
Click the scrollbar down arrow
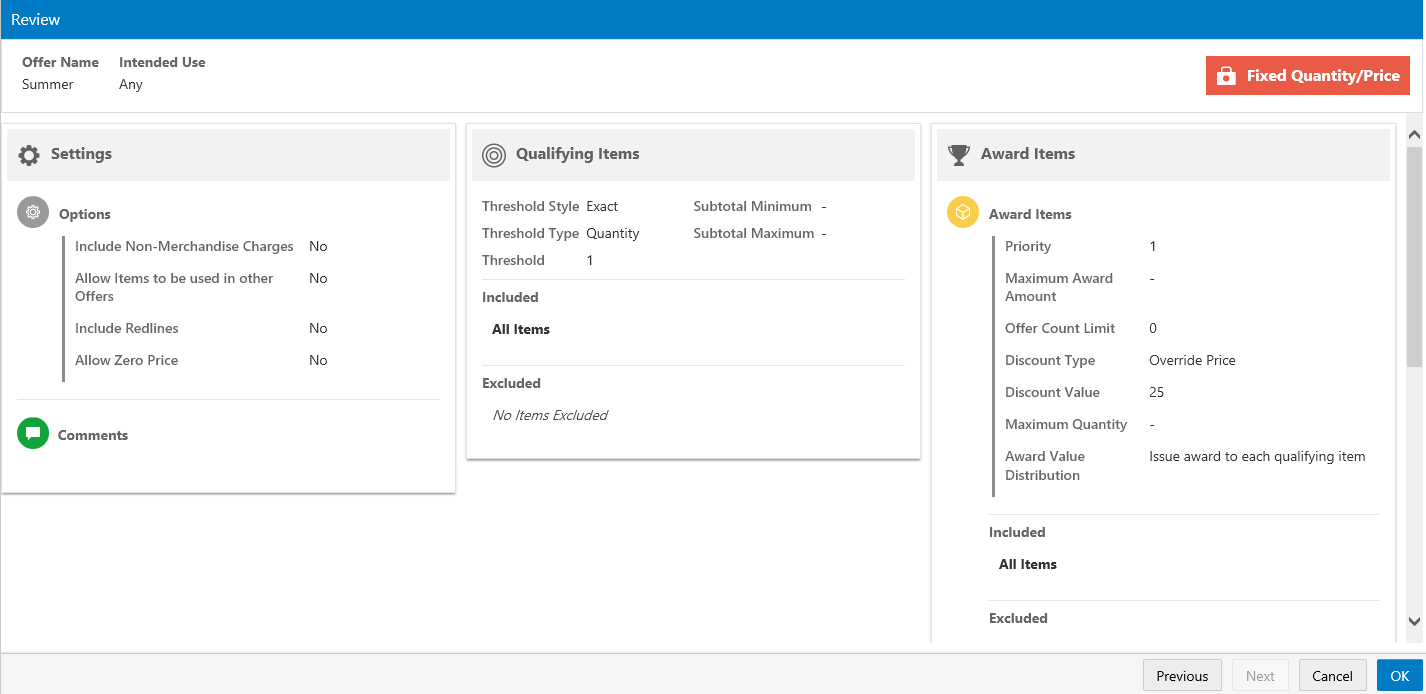[1414, 621]
